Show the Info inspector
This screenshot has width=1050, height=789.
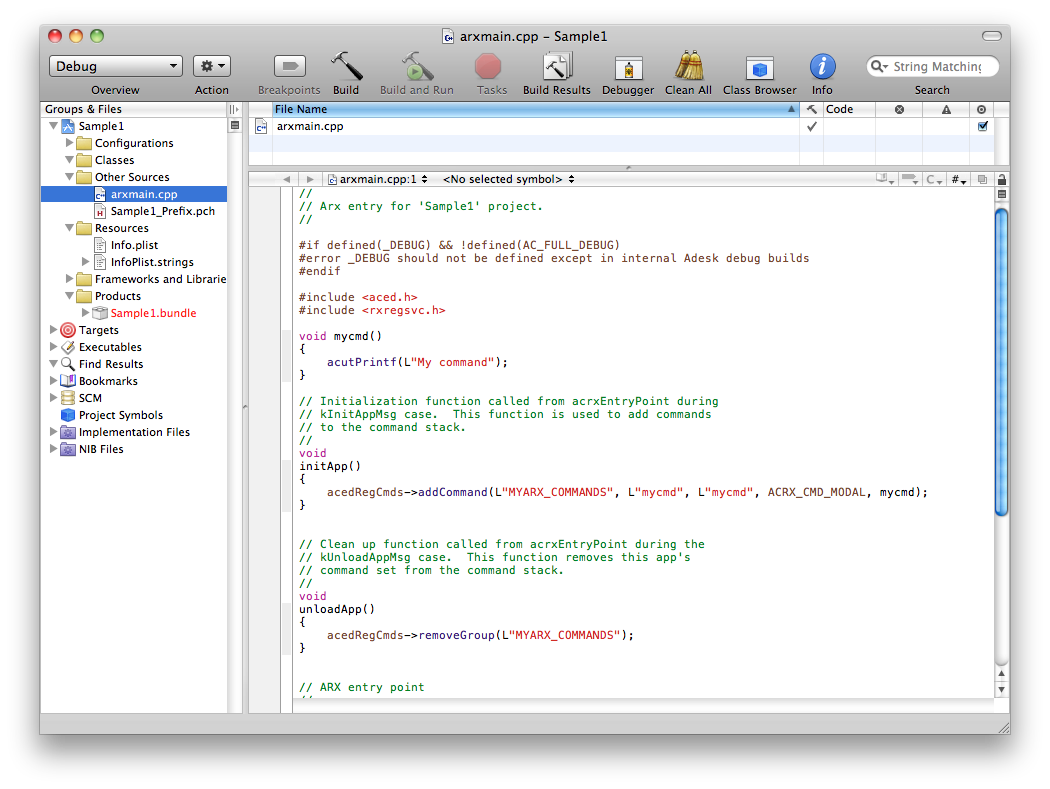(822, 65)
